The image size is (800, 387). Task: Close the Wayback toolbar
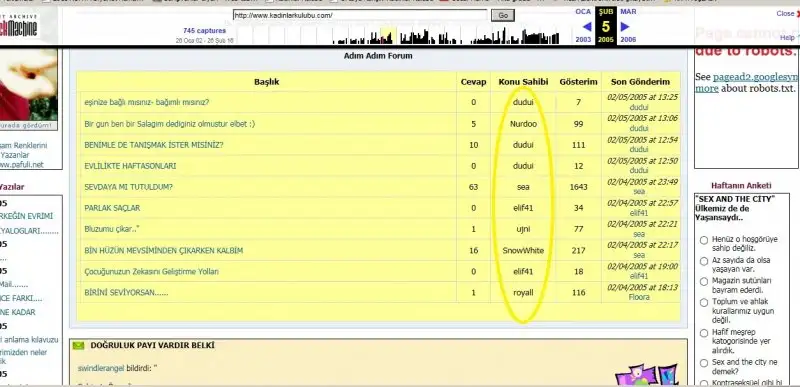point(787,14)
